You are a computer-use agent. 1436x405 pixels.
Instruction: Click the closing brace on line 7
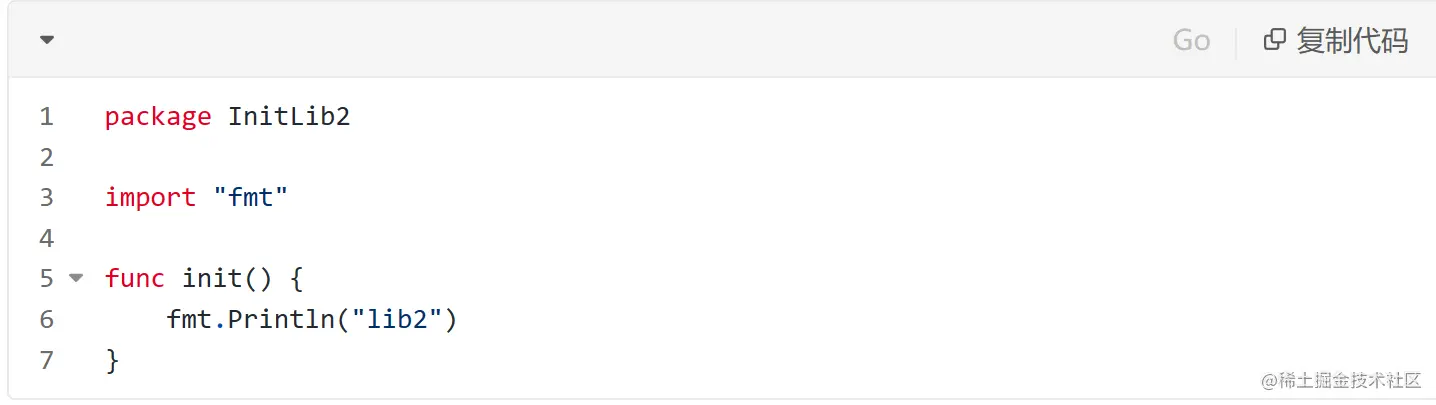(112, 360)
